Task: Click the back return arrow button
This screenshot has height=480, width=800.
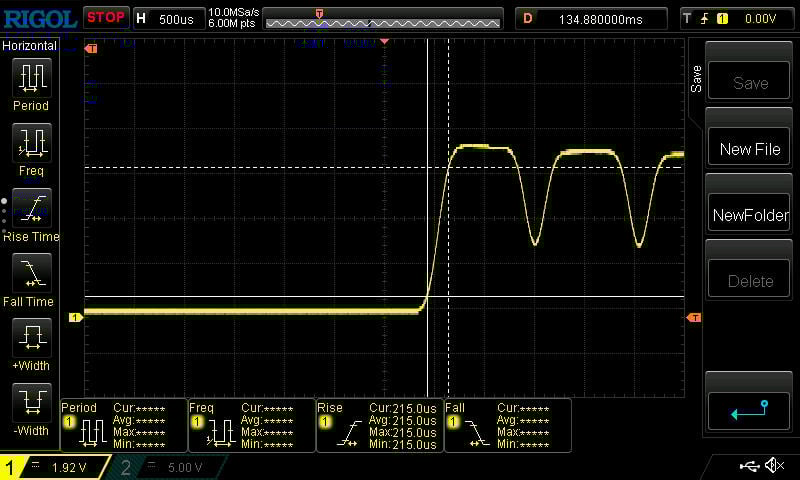Action: (x=749, y=411)
